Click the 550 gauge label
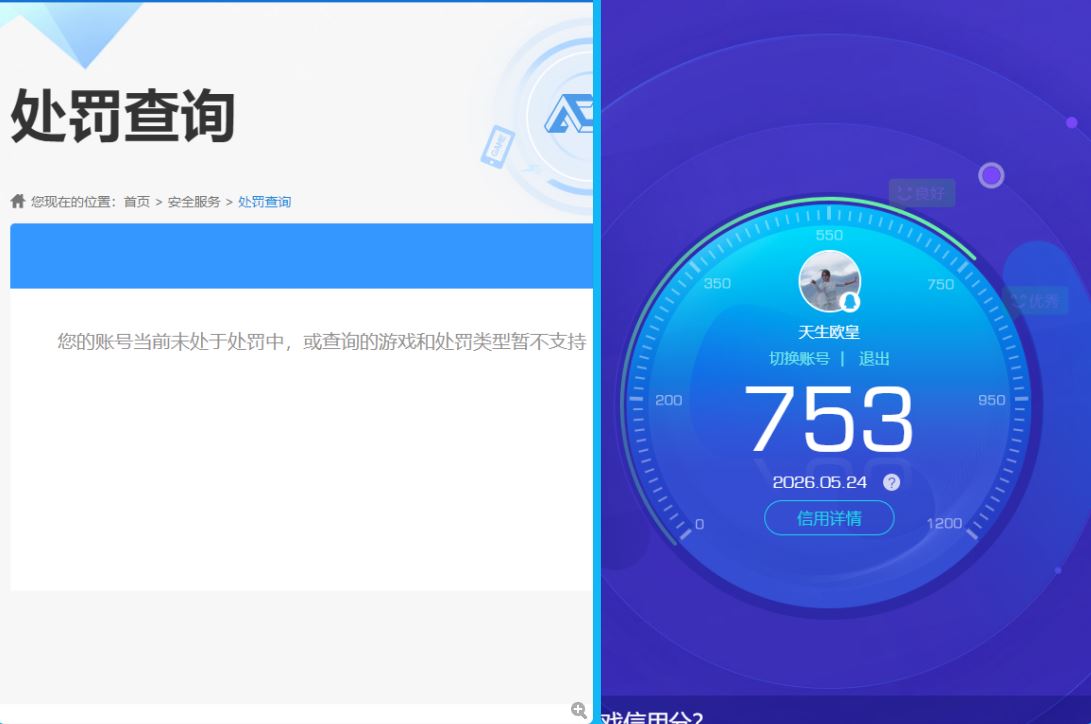Viewport: 1091px width, 724px height. (829, 235)
